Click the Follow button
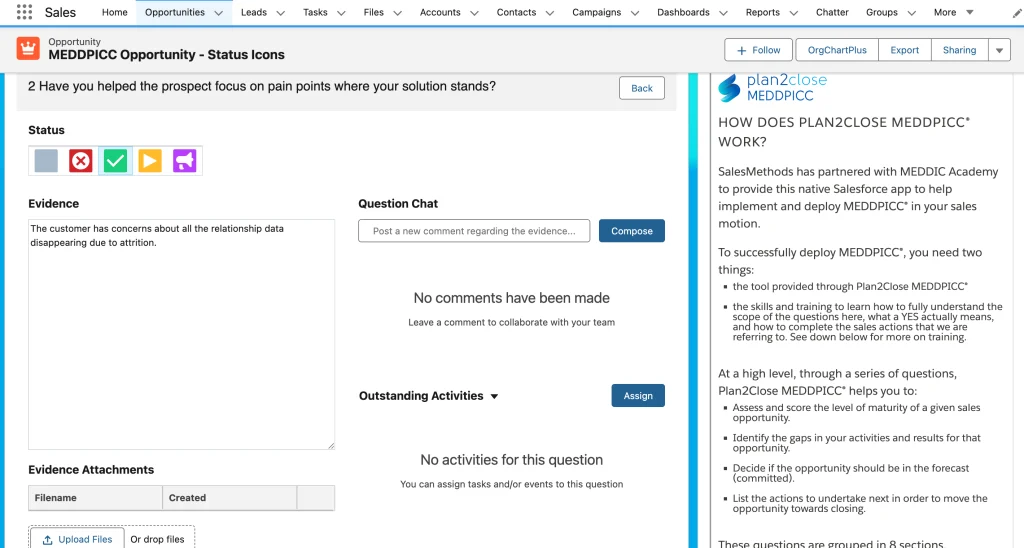The image size is (1024, 548). [x=758, y=50]
